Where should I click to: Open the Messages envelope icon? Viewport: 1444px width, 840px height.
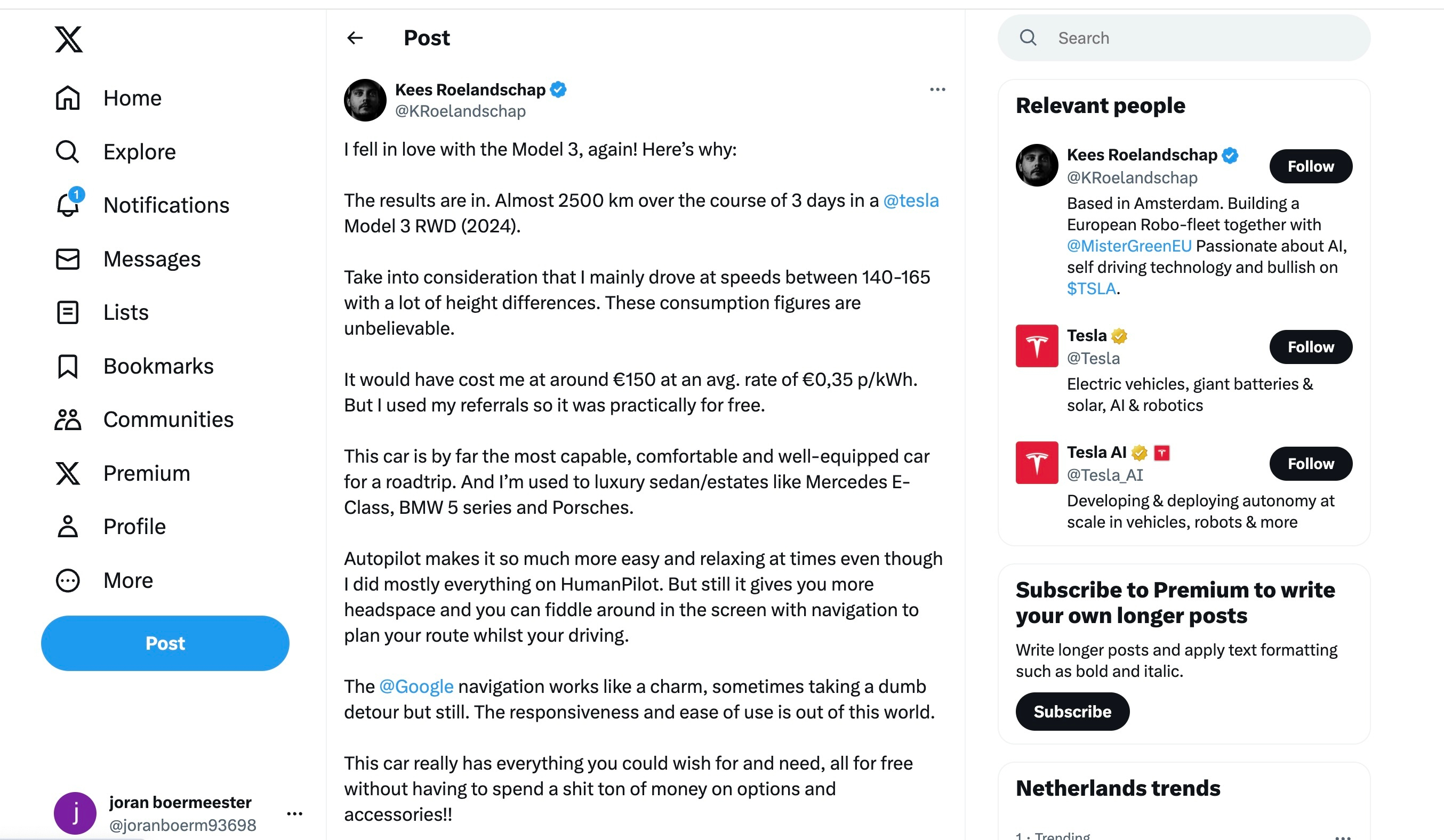(68, 259)
